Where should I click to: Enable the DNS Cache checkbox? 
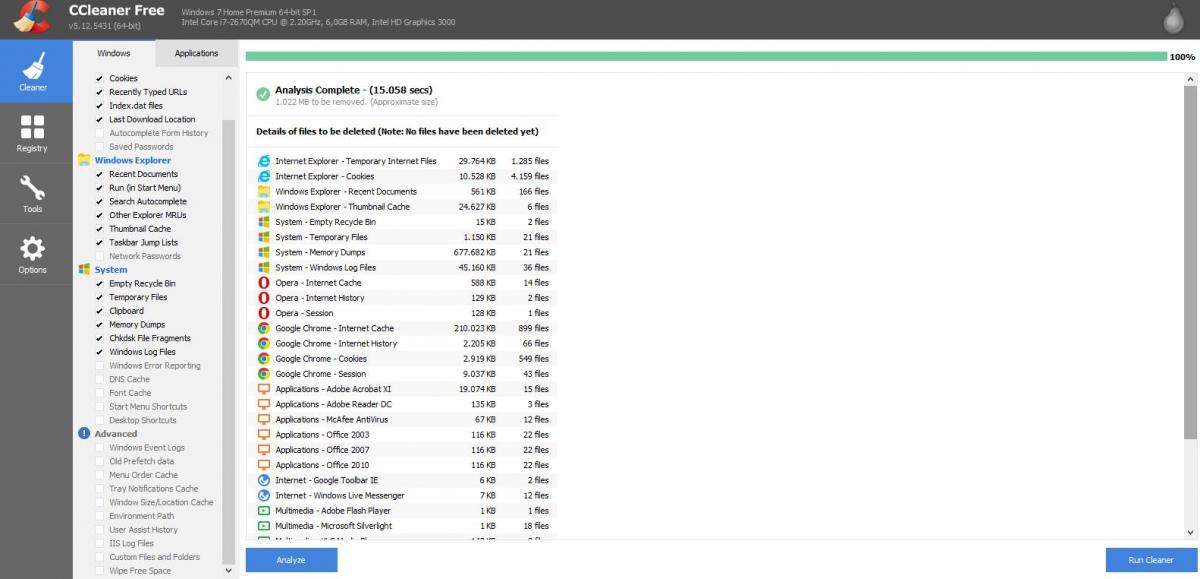tap(99, 380)
